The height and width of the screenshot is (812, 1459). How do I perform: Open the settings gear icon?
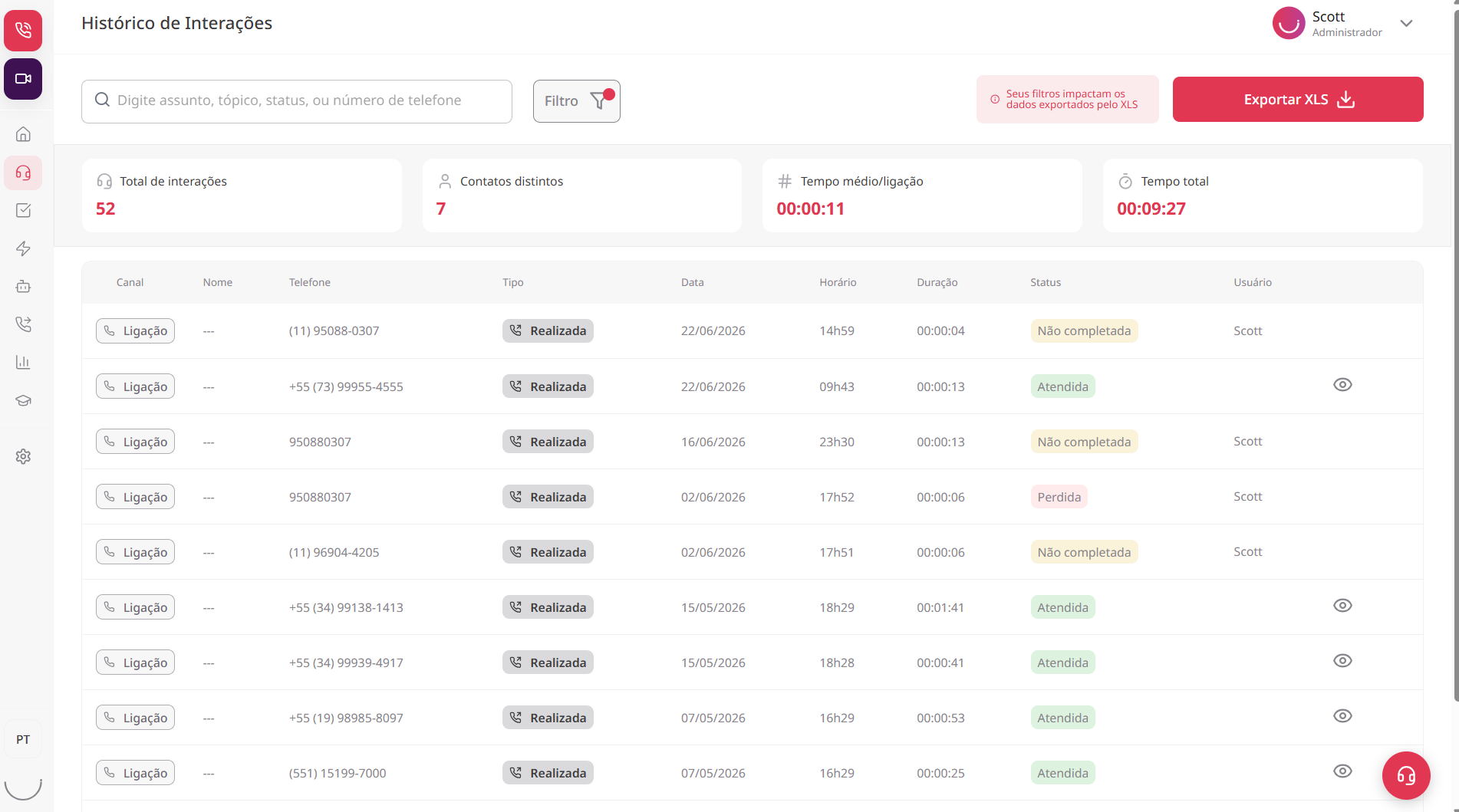click(23, 456)
